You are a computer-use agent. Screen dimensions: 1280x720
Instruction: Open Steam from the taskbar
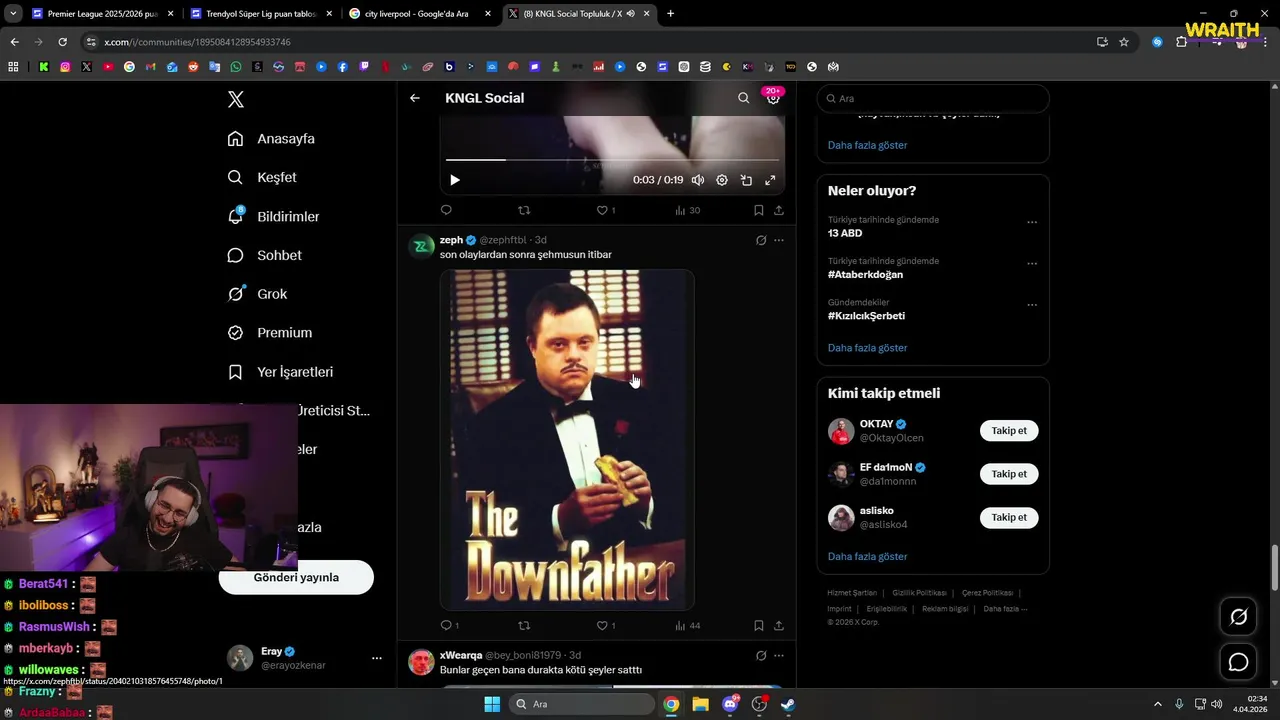click(x=788, y=704)
